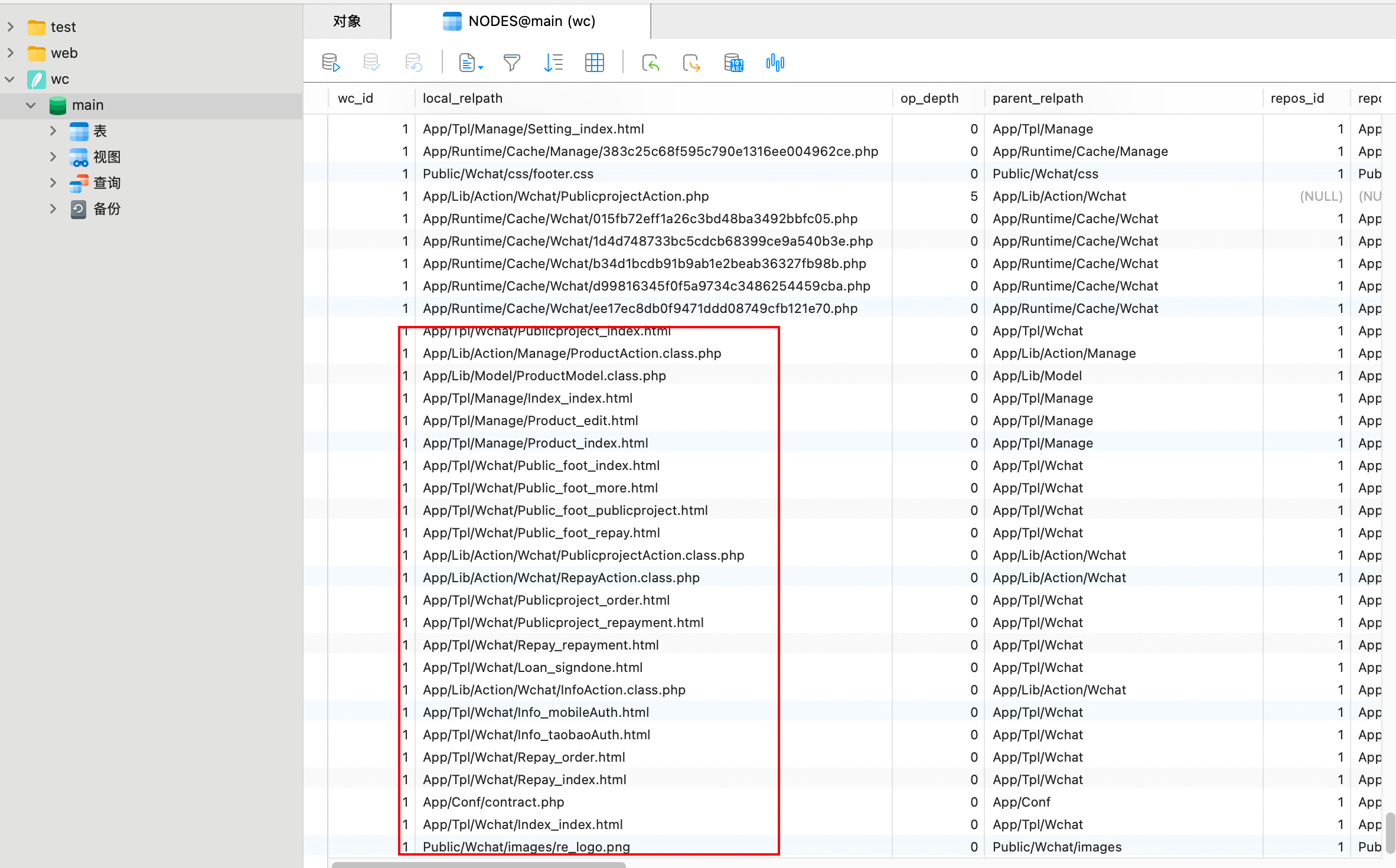Select the NODES@main (wc) tab
The image size is (1396, 868).
pyautogui.click(x=521, y=21)
